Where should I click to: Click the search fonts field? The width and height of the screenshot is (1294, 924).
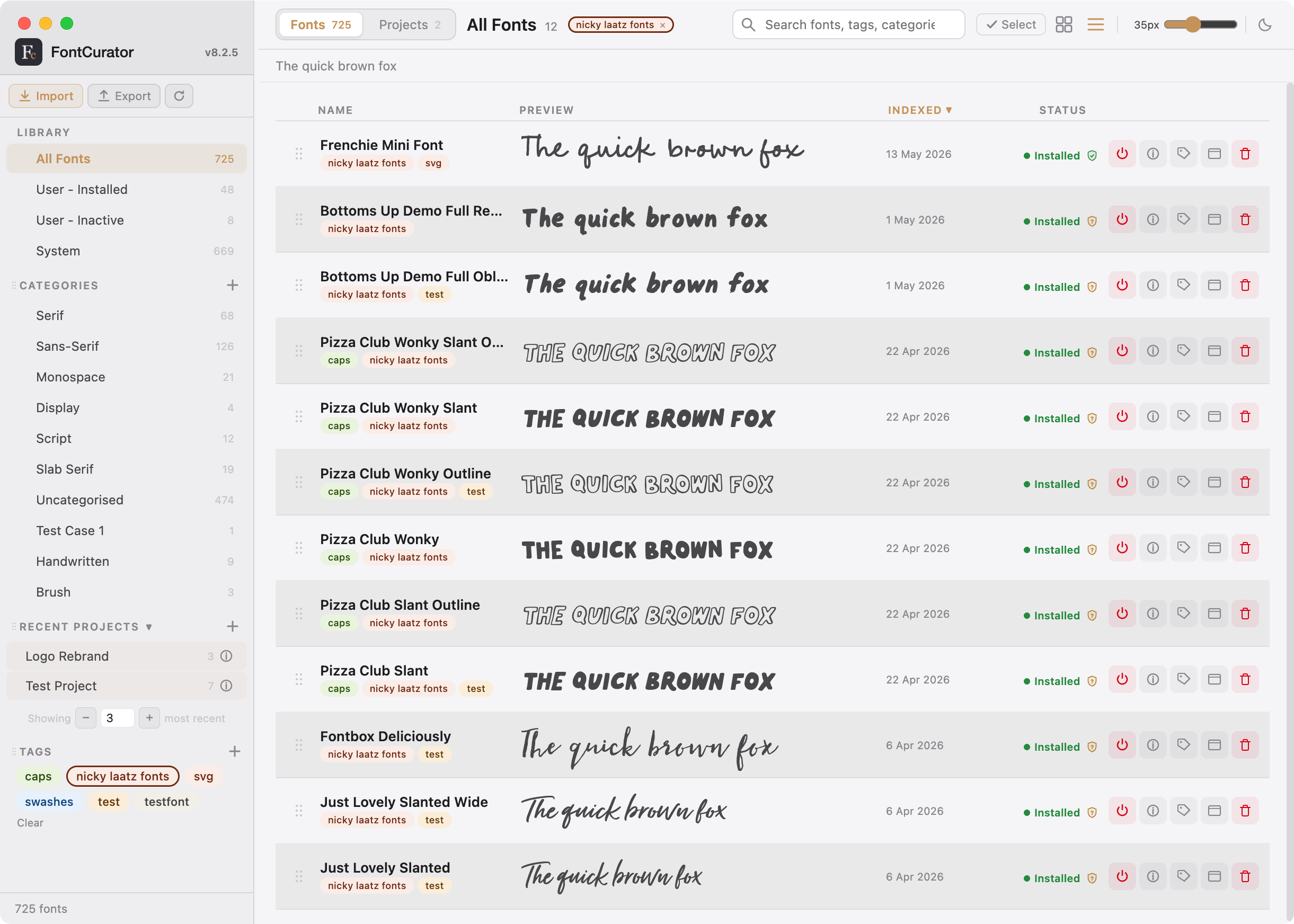[x=848, y=24]
